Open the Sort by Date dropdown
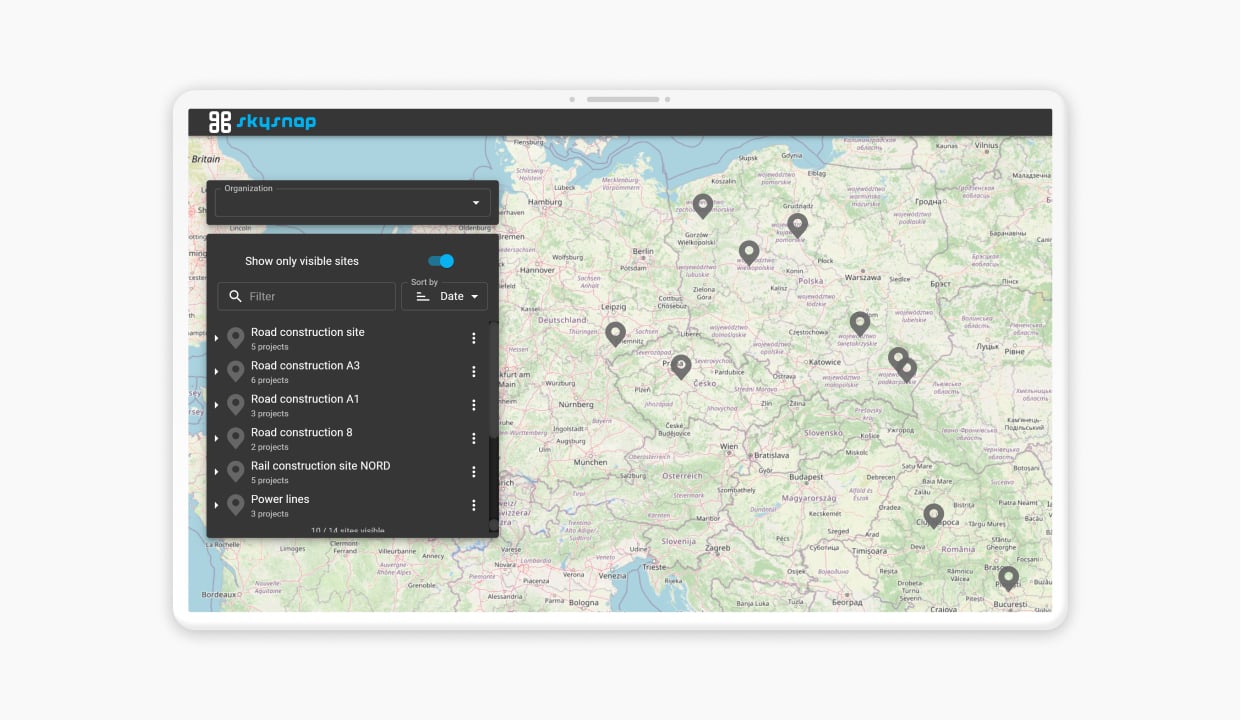1241x720 pixels. (457, 296)
